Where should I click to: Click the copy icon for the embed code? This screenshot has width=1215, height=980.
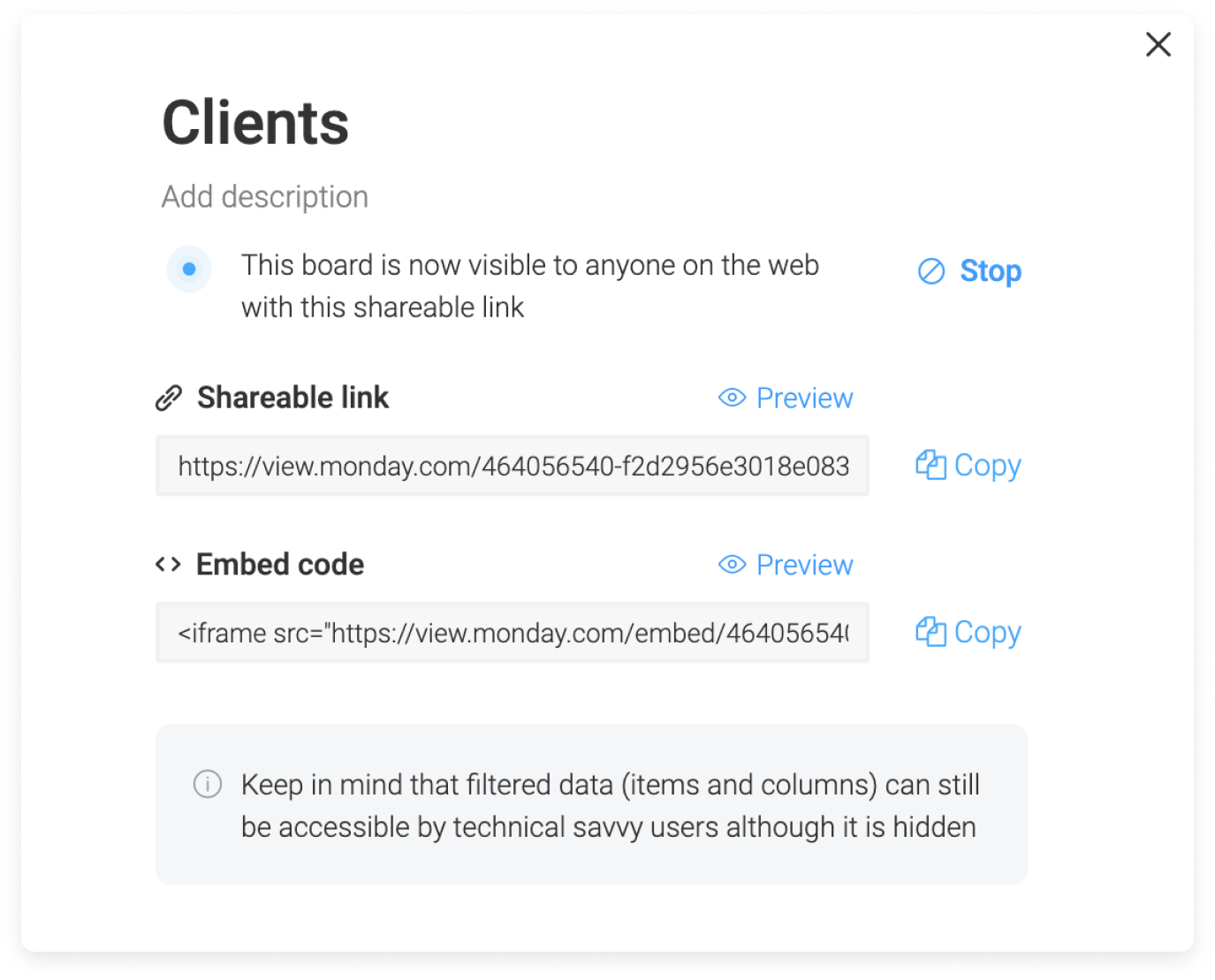coord(930,632)
